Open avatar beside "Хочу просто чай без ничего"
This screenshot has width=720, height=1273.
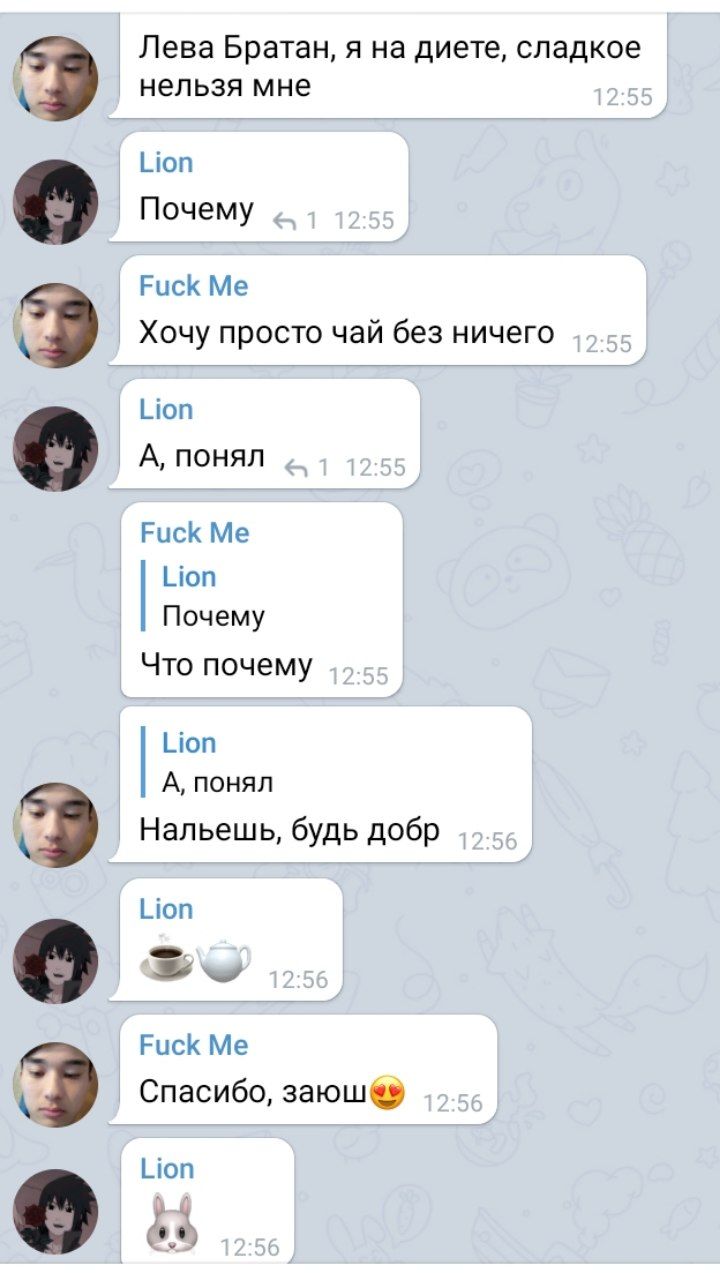(55, 325)
